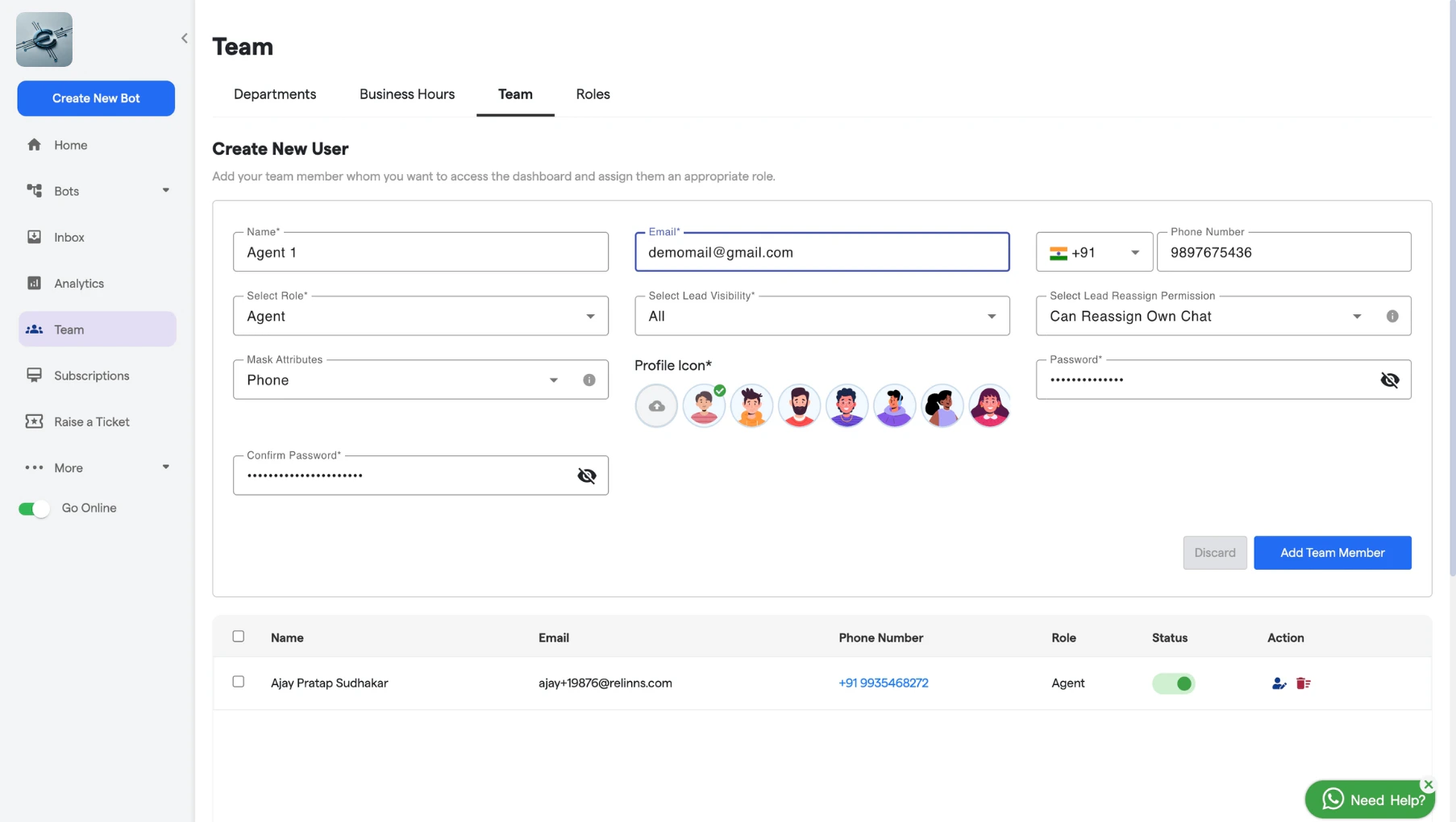Click delete icon for Ajay Pratap Sudhakar
The width and height of the screenshot is (1456, 822).
point(1303,683)
